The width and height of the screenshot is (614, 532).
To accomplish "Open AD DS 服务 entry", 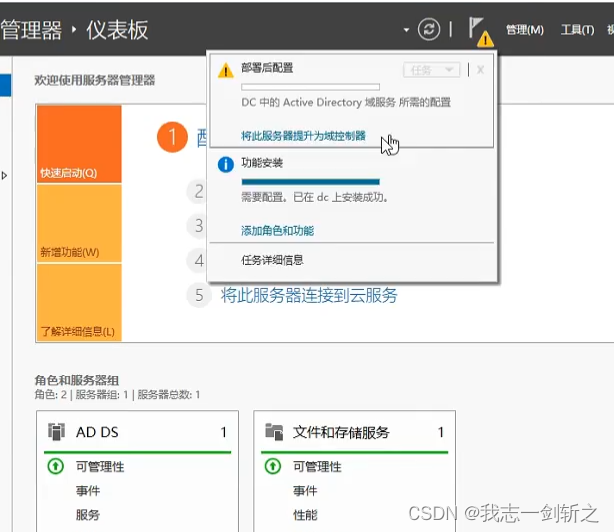I will [x=88, y=515].
